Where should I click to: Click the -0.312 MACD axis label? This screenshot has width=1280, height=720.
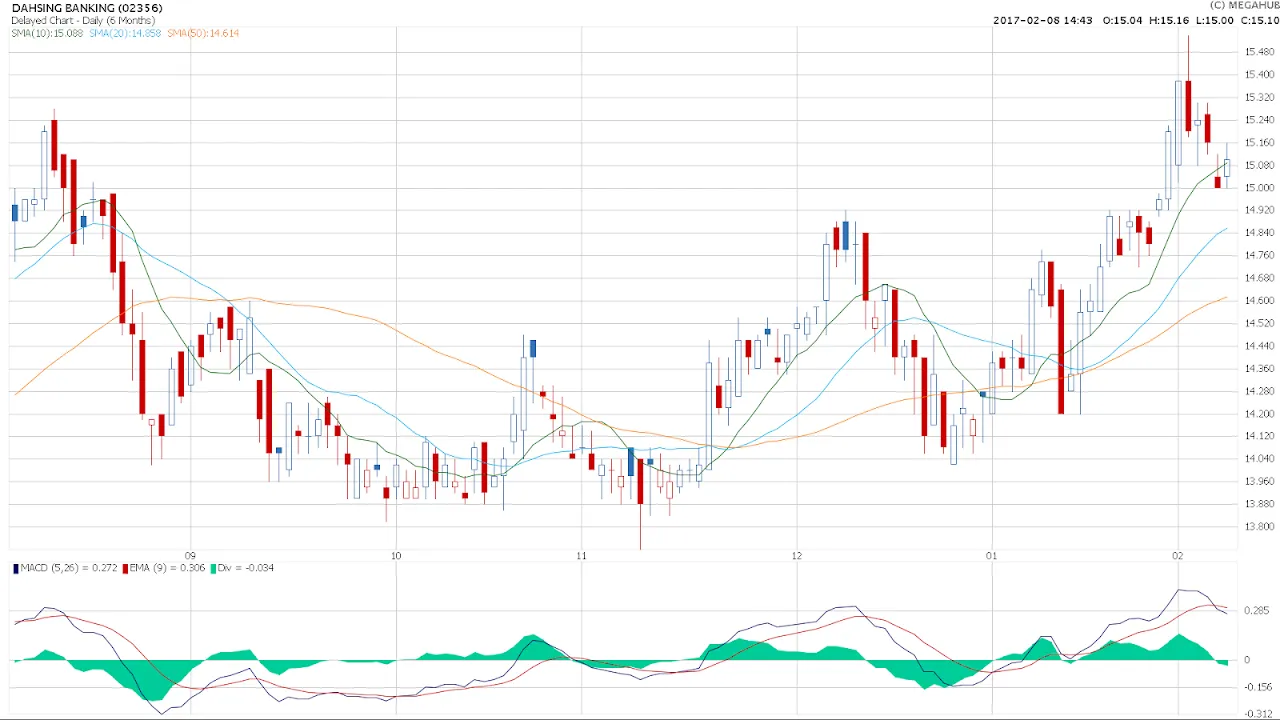pos(1259,714)
